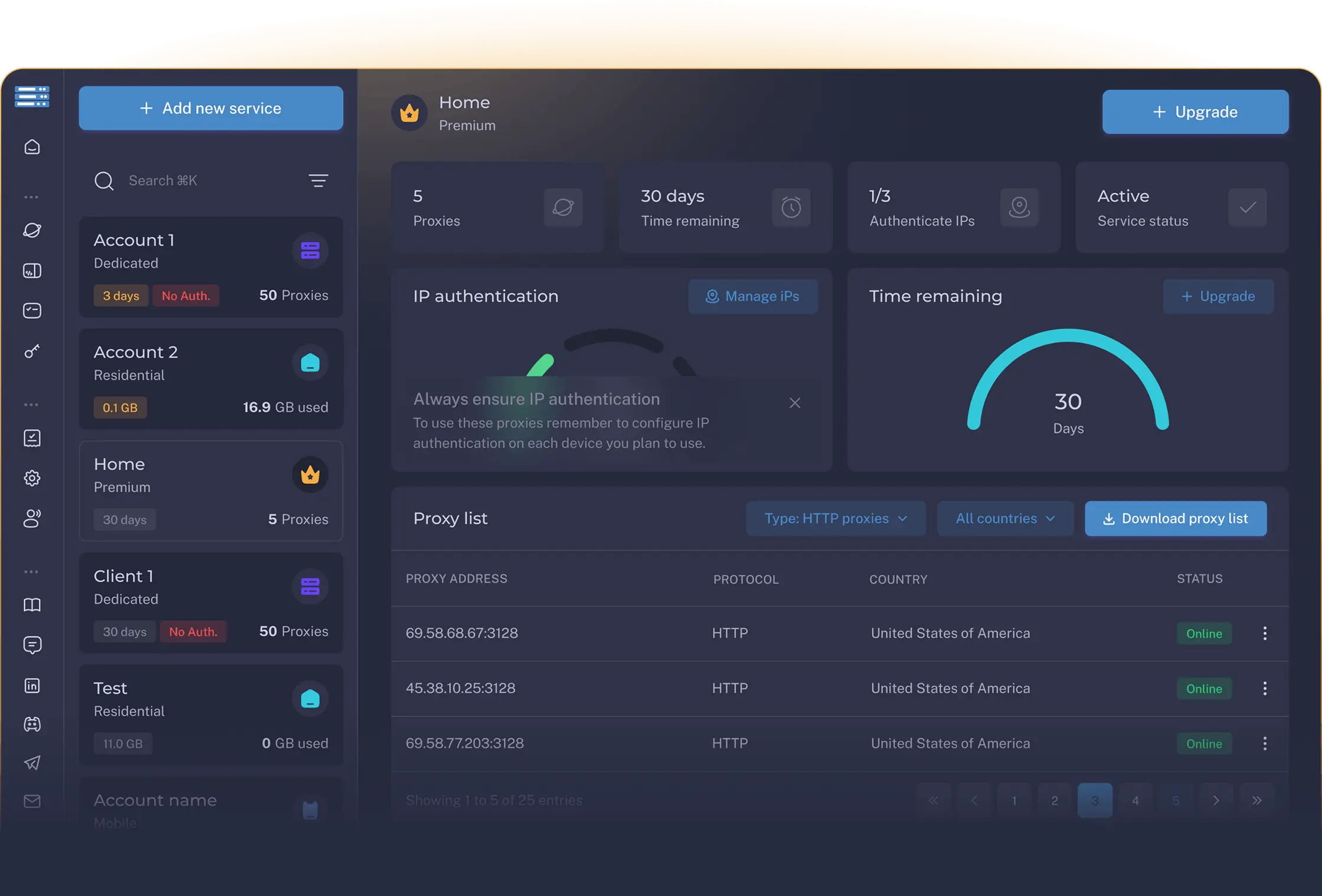The image size is (1322, 896).
Task: Open the chart dashboard icon in sidebar
Action: [x=32, y=270]
